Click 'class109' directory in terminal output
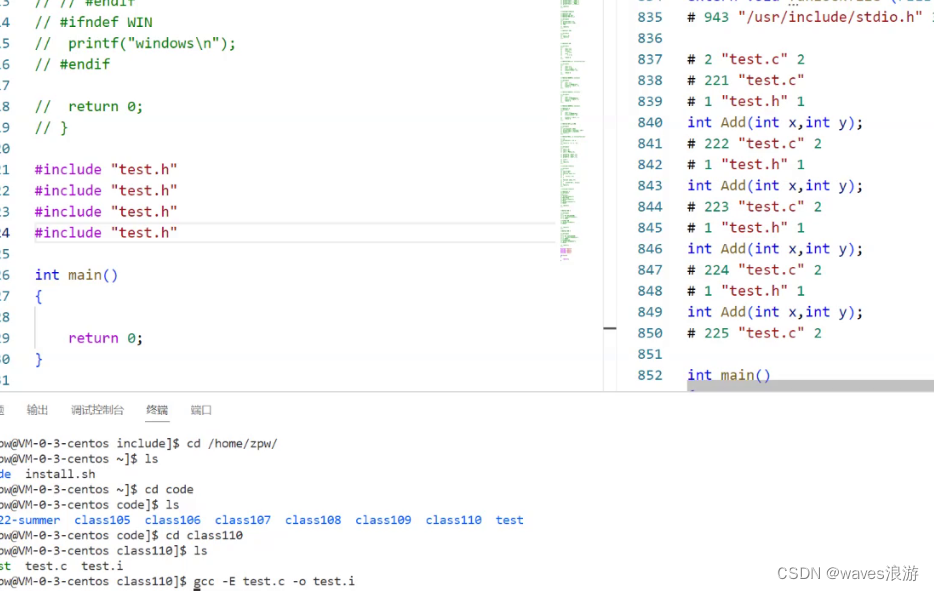934x591 pixels. pyautogui.click(x=383, y=520)
